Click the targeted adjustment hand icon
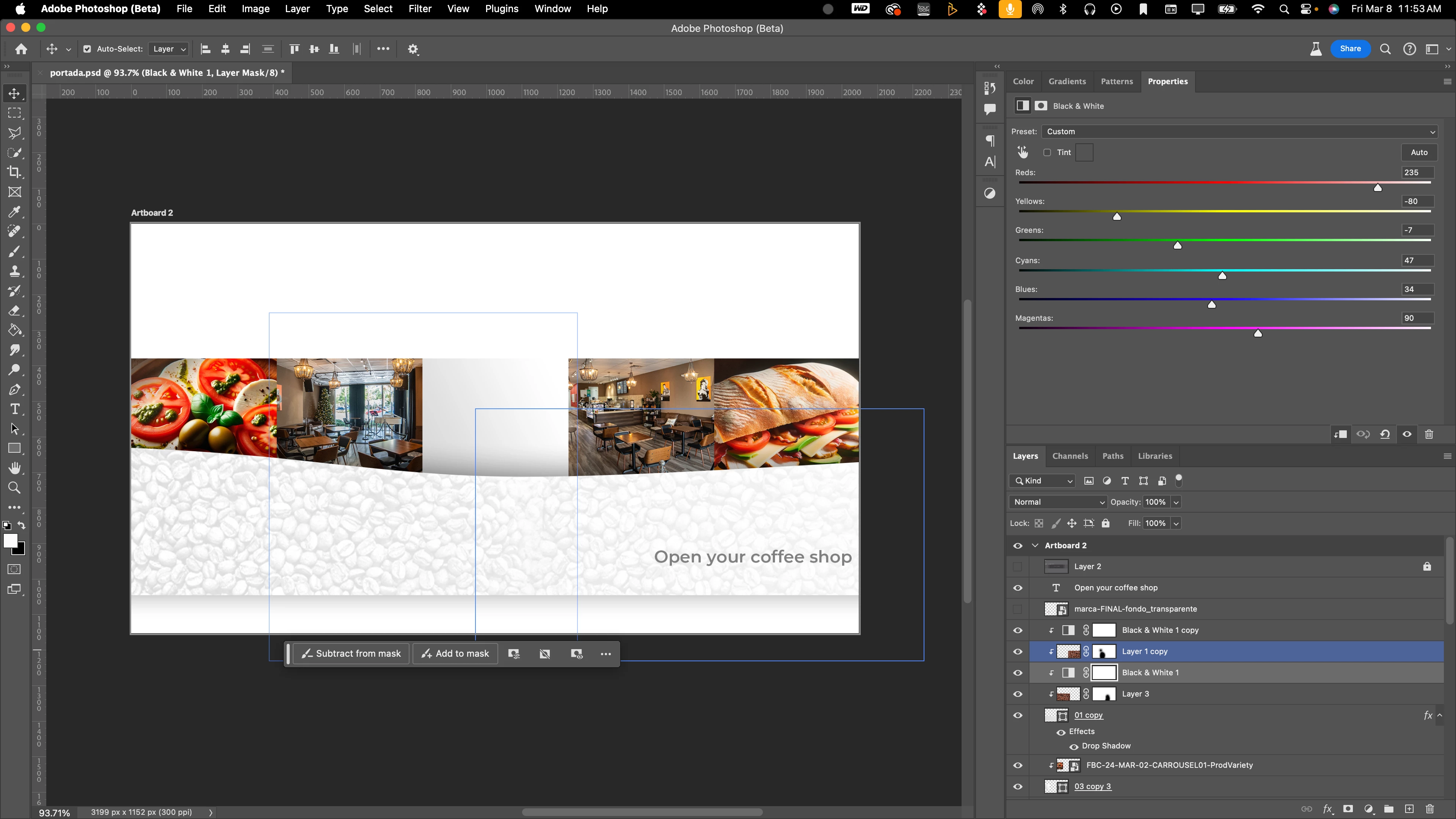The height and width of the screenshot is (819, 1456). [x=1023, y=152]
